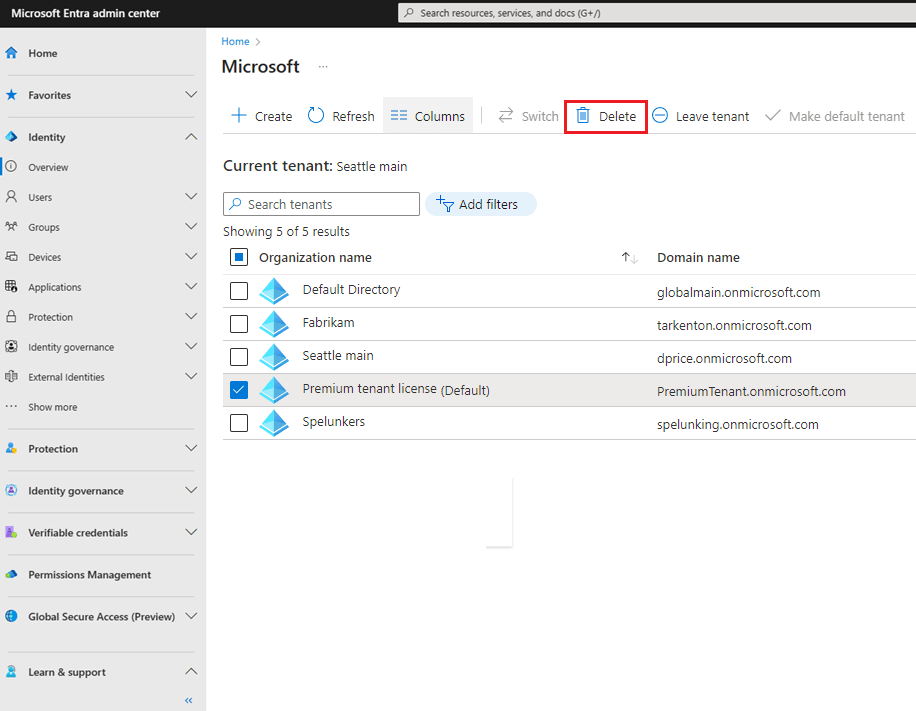Viewport: 916px width, 711px height.
Task: Uncheck the Premium tenant license checkbox
Action: click(x=237, y=390)
